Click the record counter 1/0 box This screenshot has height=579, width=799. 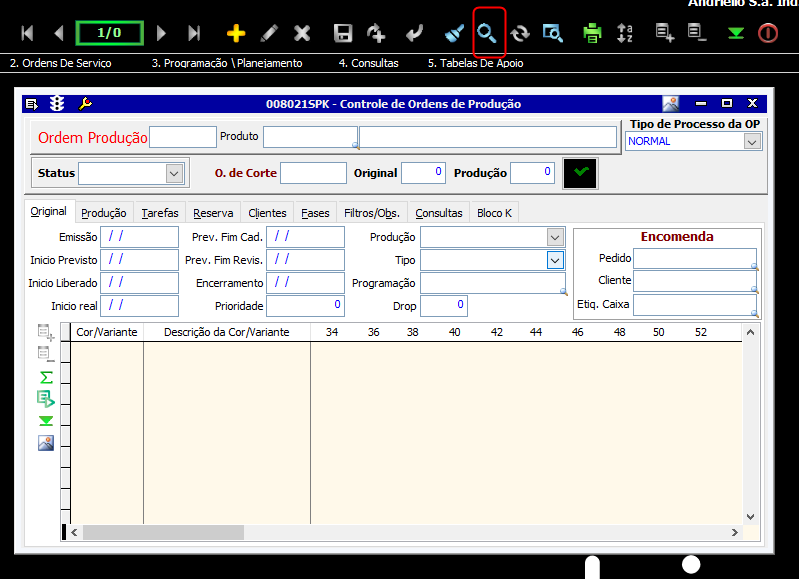[110, 33]
